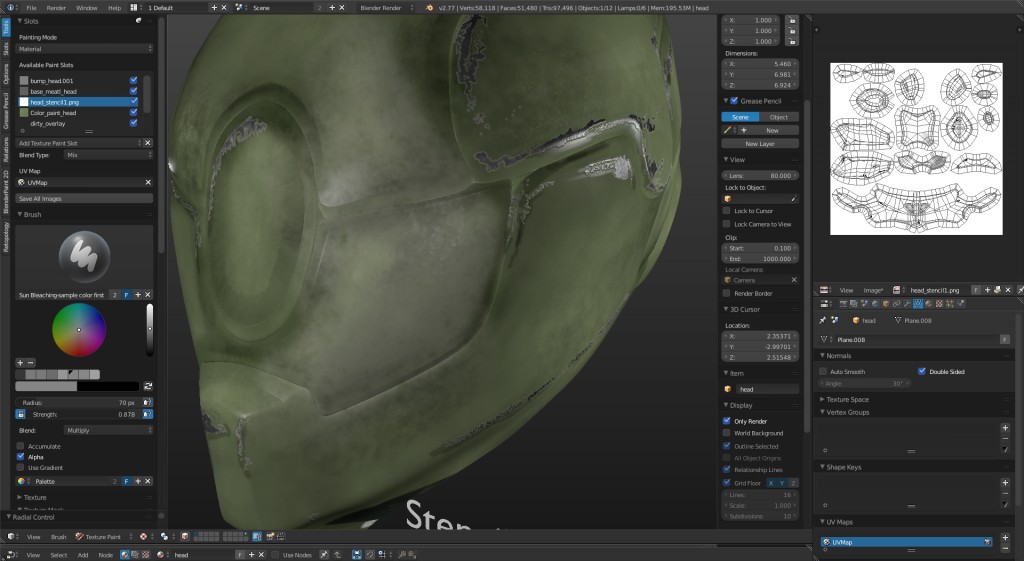
Task: Add a new UV map with plus
Action: pyautogui.click(x=1005, y=538)
